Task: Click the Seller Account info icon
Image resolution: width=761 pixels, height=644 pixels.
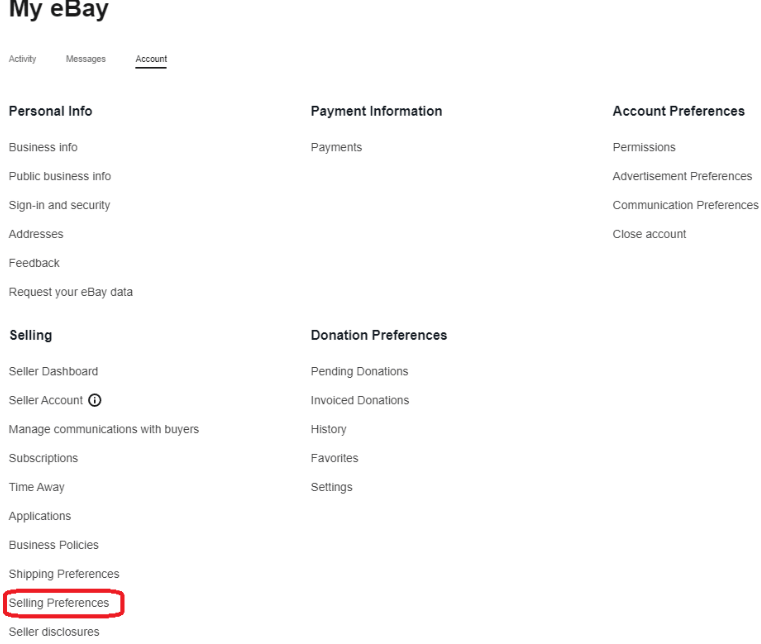Action: 95,400
